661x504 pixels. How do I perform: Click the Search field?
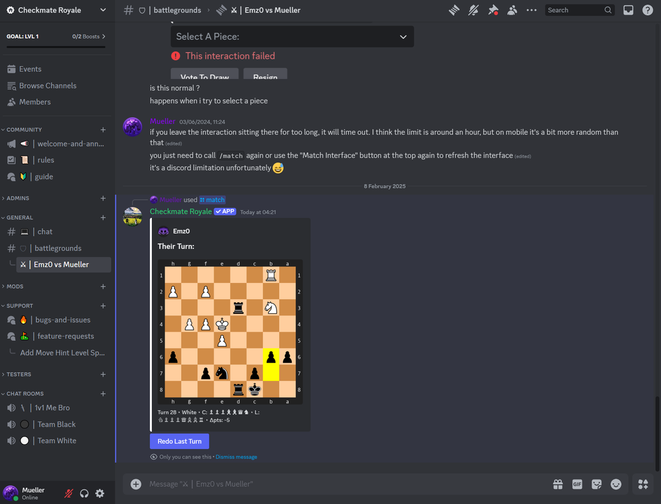click(579, 10)
